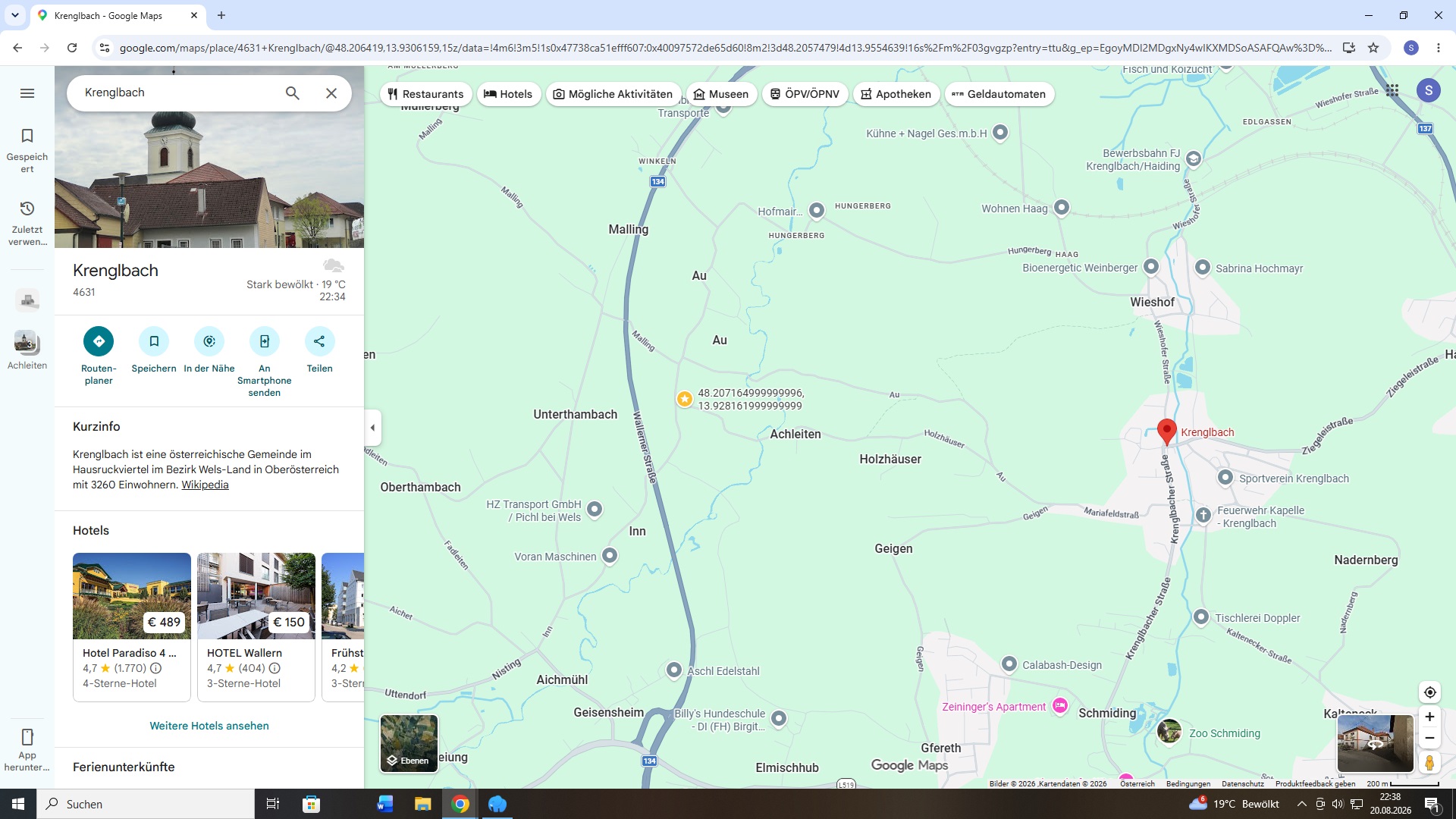Screen dimensions: 1456x819
Task: Open the weather widget showing 19°C Bewölkt
Action: click(x=1234, y=804)
